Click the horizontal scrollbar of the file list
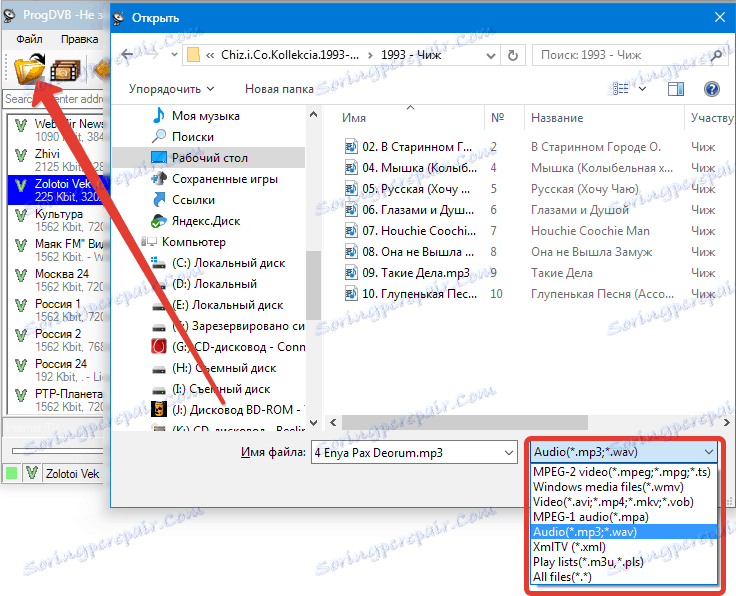This screenshot has height=596, width=736. (x=465, y=422)
